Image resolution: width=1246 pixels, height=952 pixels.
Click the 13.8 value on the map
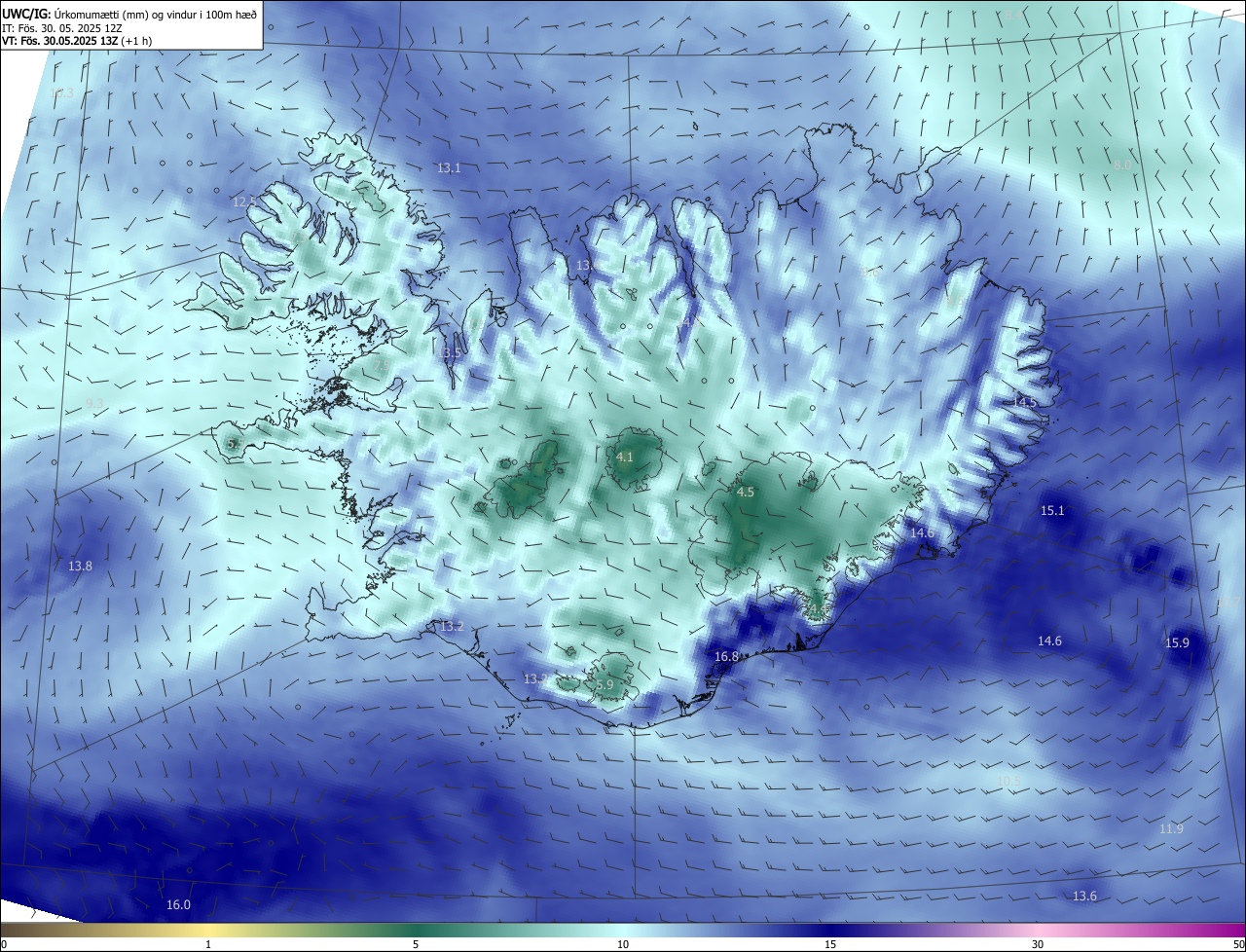(81, 567)
